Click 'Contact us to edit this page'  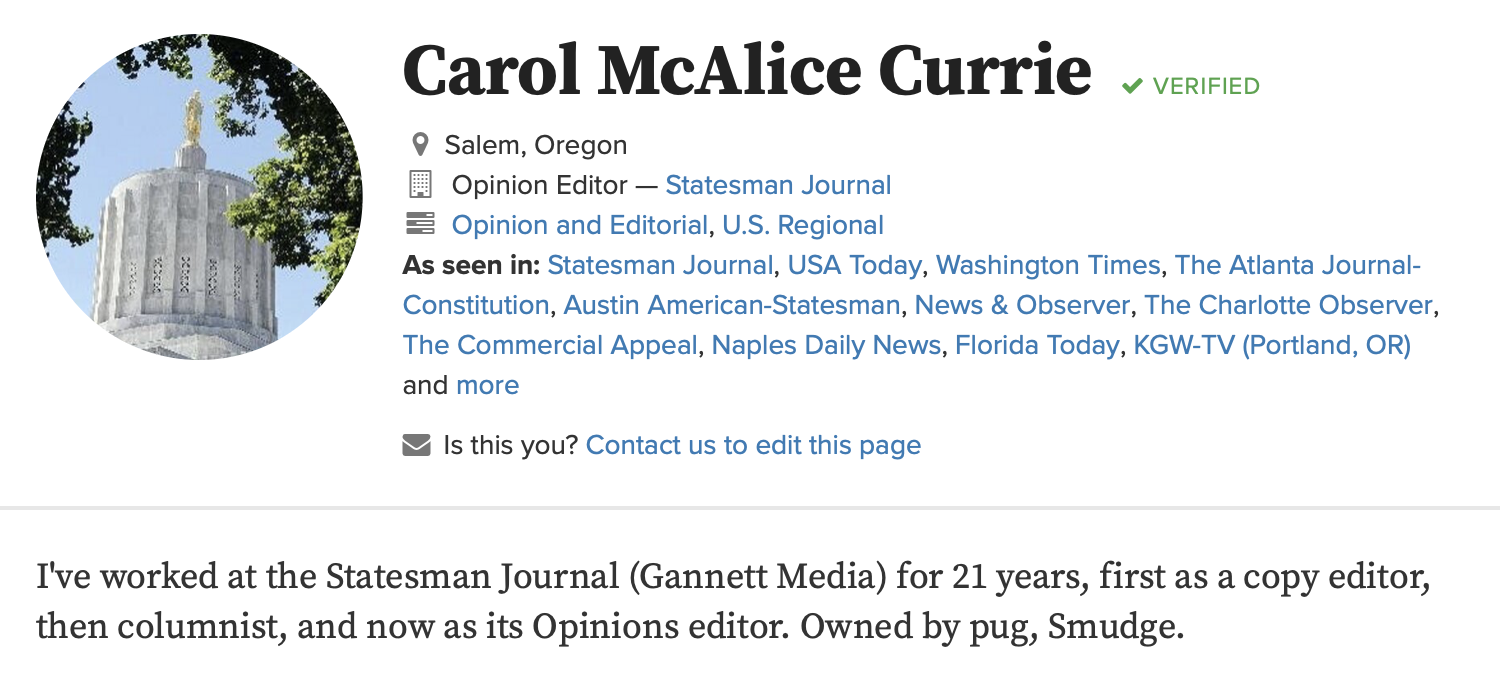click(753, 445)
